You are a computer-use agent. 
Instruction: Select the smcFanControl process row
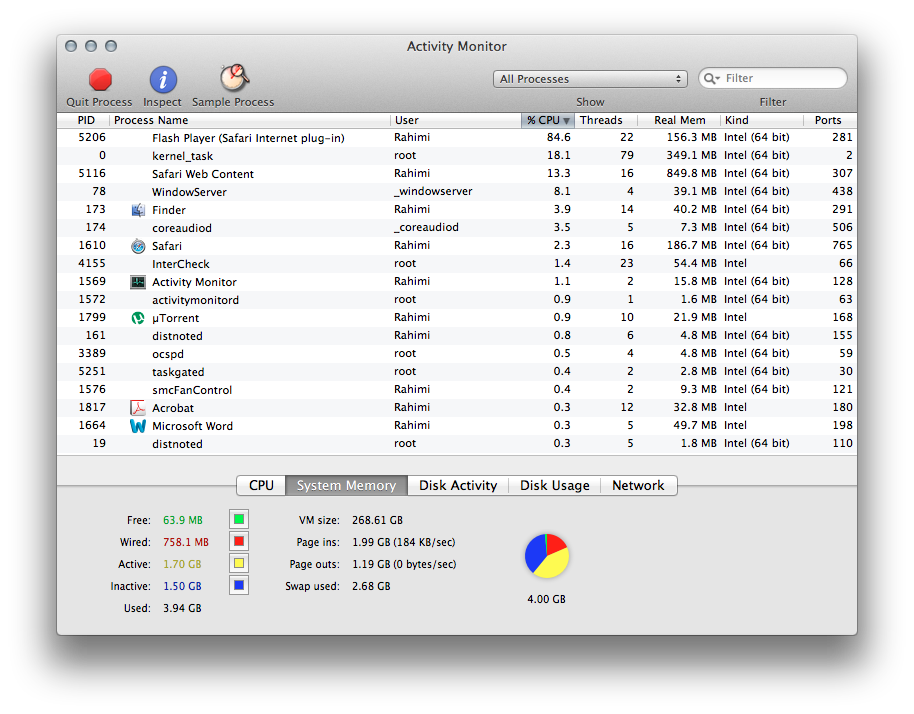tap(457, 390)
